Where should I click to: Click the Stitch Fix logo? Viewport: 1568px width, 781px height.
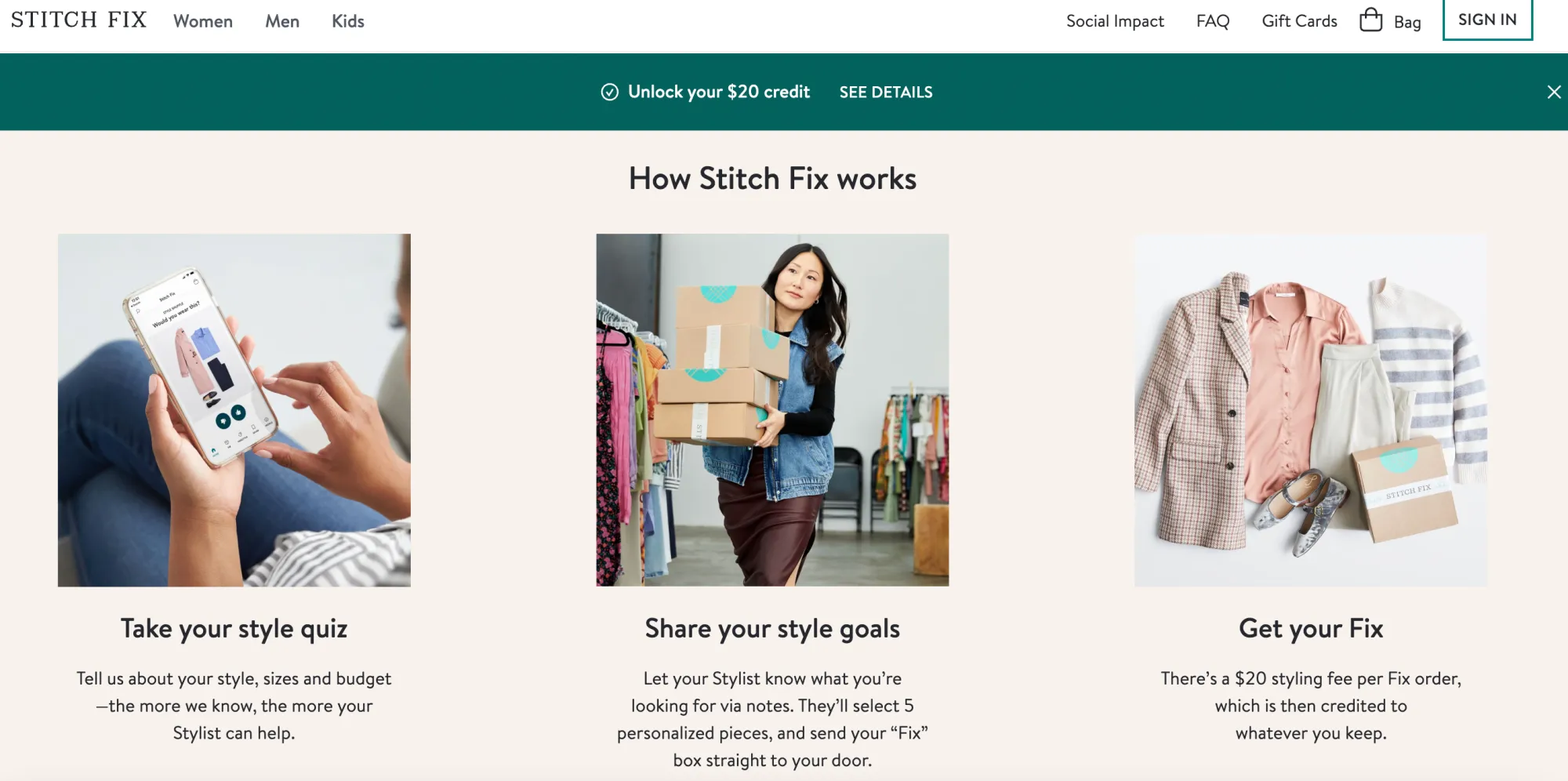tap(78, 20)
